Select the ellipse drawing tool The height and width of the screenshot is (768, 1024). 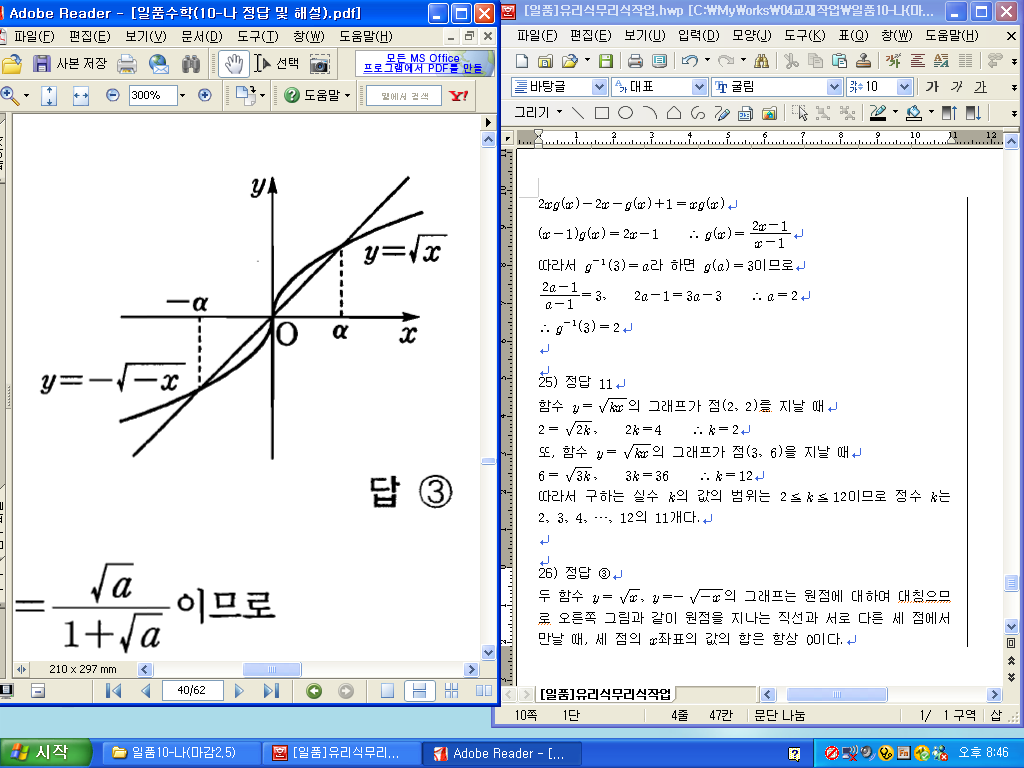pyautogui.click(x=625, y=112)
